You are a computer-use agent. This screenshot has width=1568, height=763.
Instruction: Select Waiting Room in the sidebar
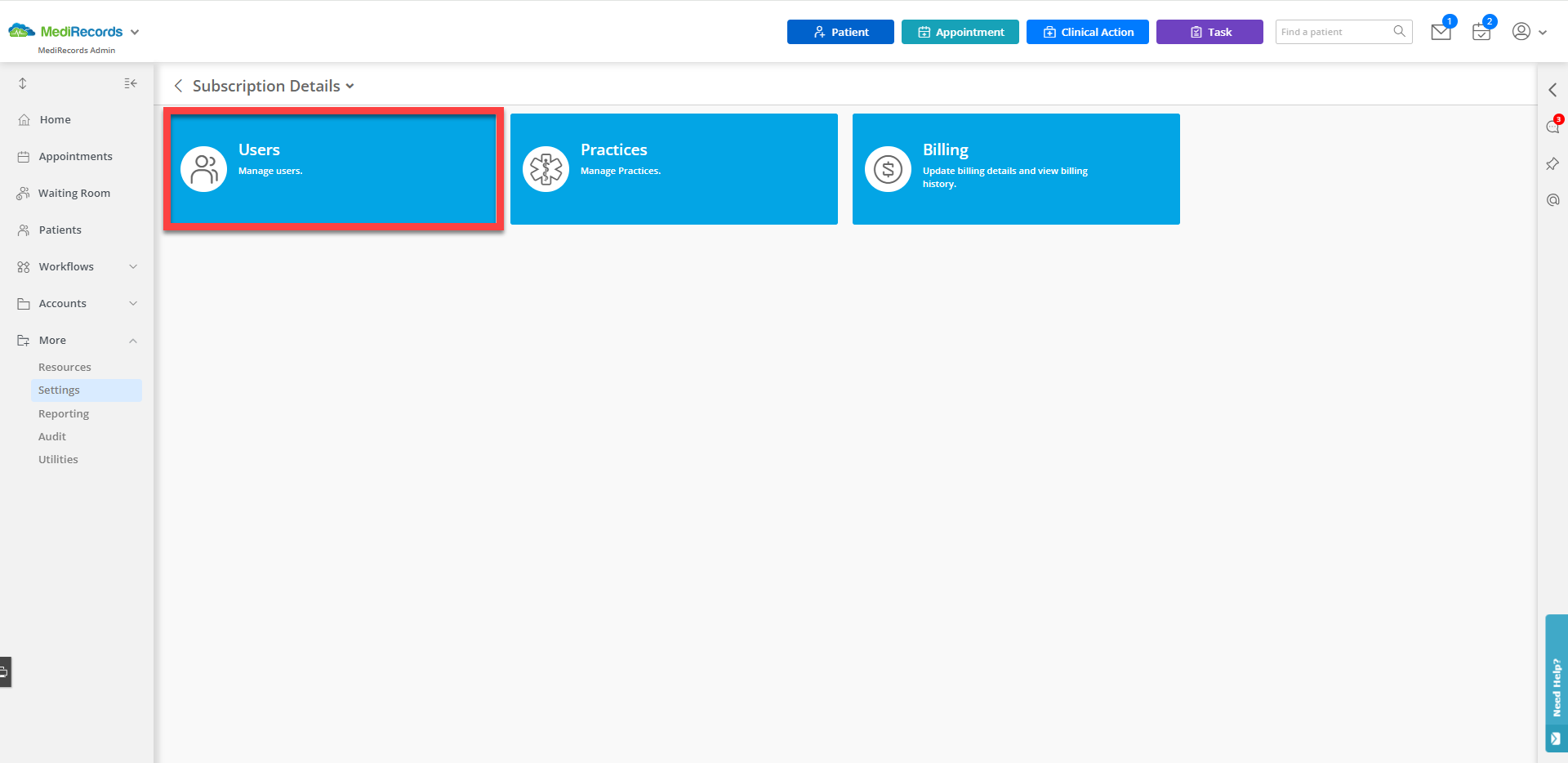74,193
